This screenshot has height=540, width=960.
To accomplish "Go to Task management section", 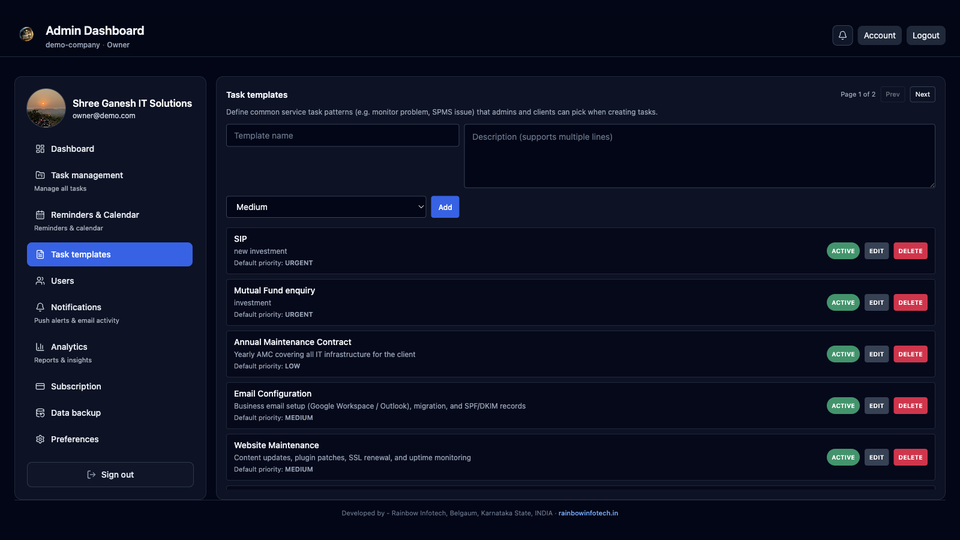I will coord(110,181).
